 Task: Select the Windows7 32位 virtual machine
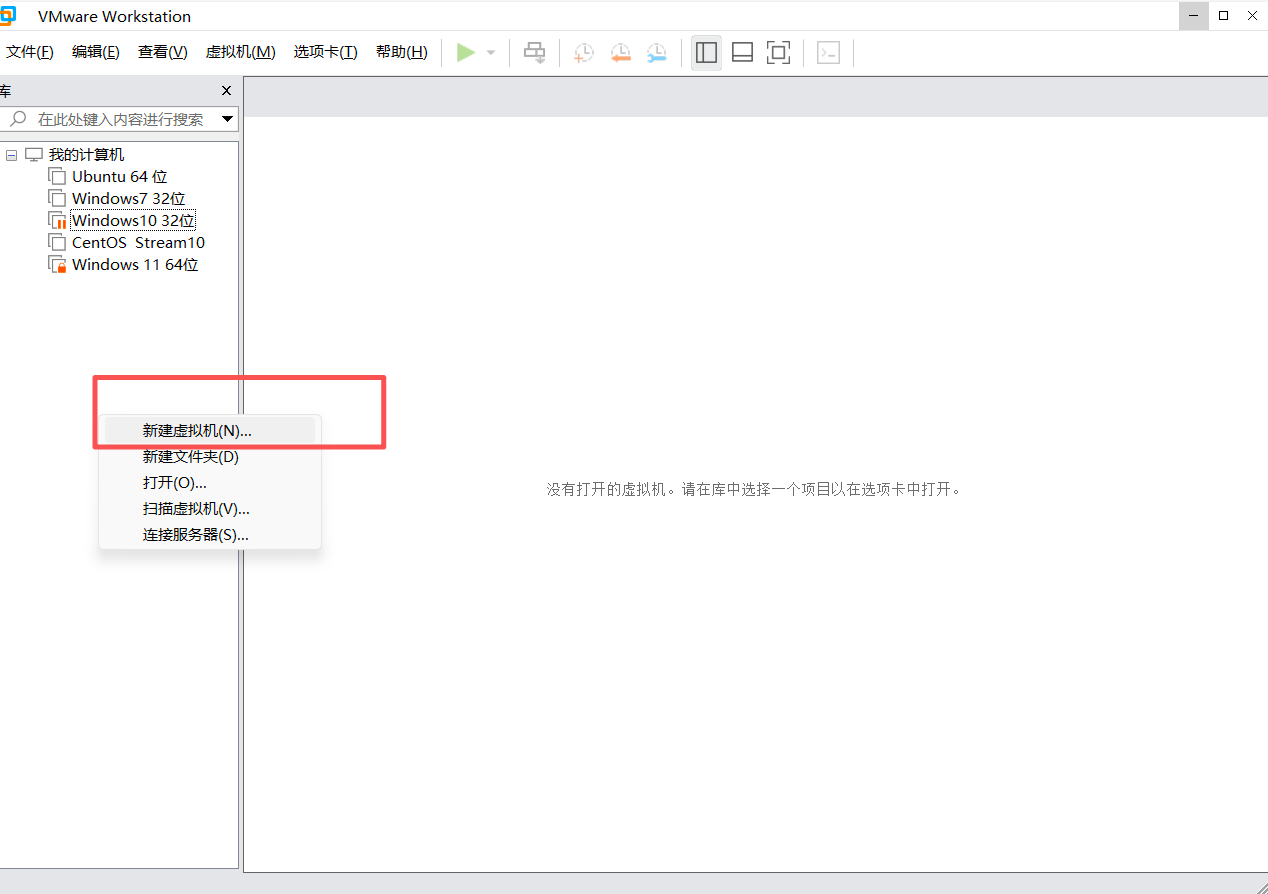coord(129,199)
